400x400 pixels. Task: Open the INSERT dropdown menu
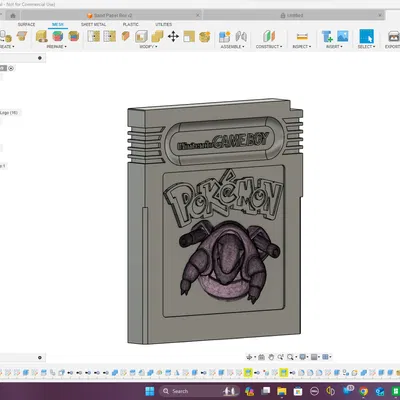pos(334,47)
